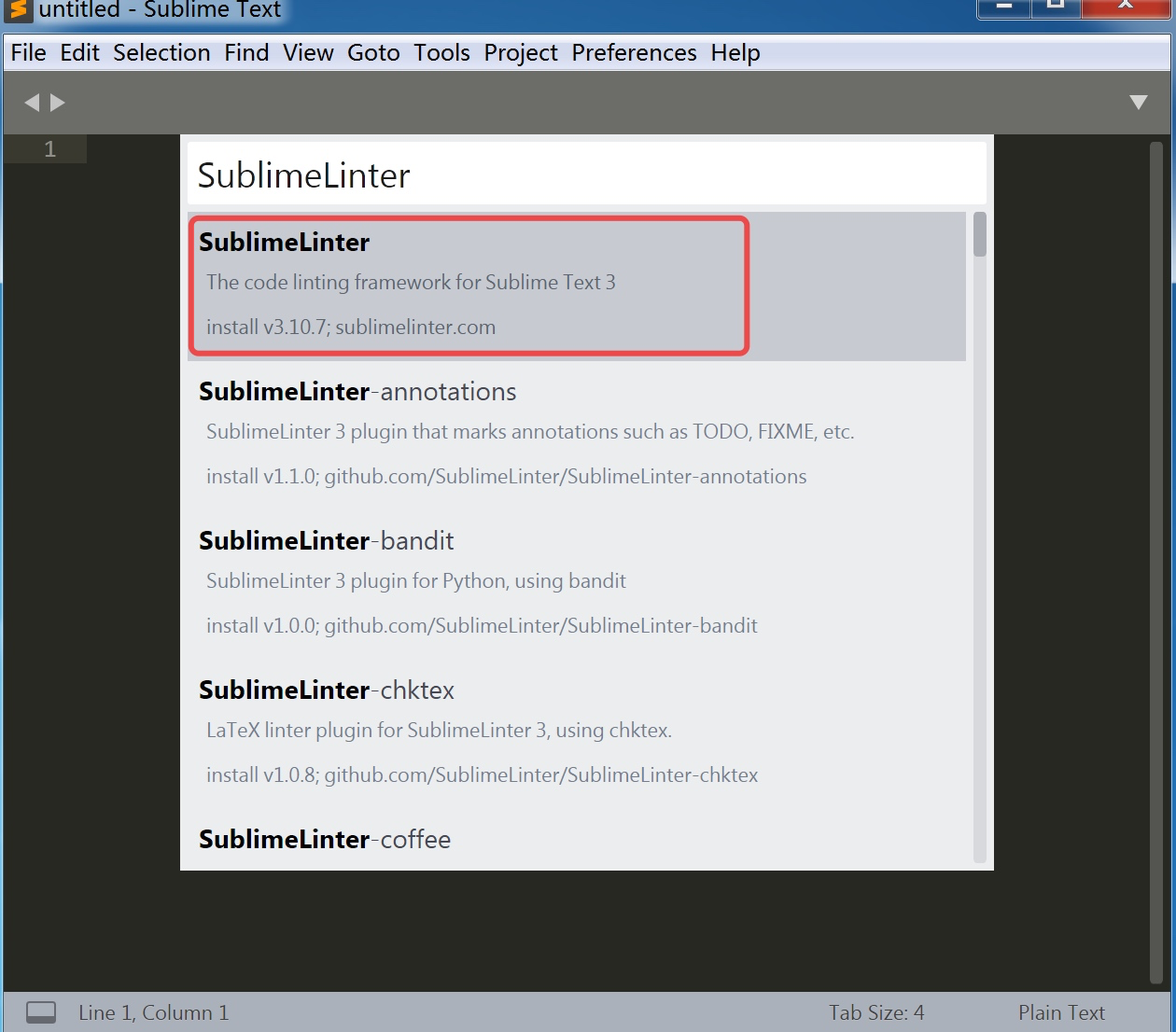Screen dimensions: 1176x1032
Task: Open the Find menu
Action: pyautogui.click(x=246, y=52)
